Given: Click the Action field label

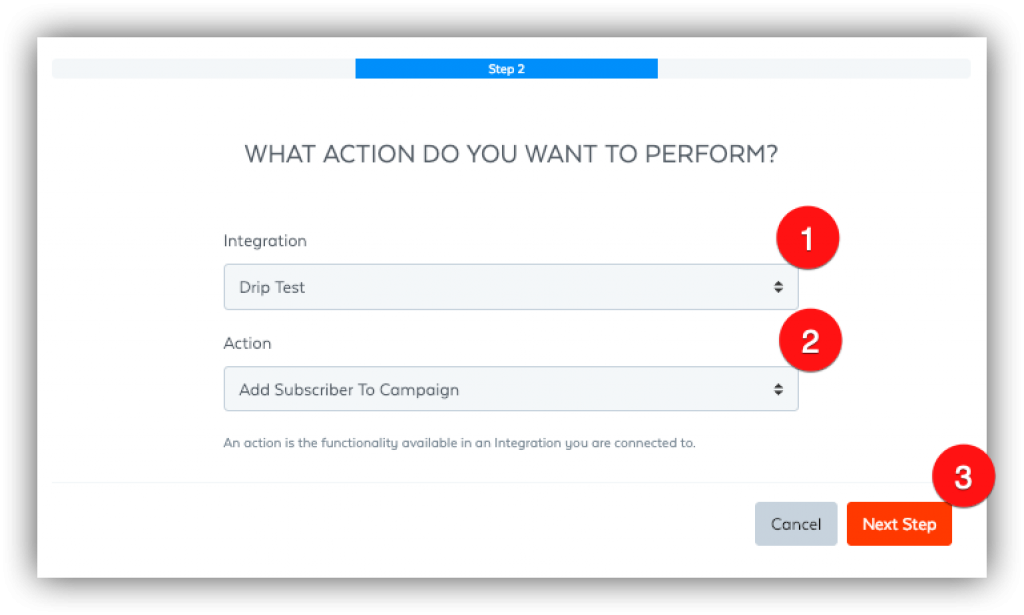Looking at the screenshot, I should [247, 343].
